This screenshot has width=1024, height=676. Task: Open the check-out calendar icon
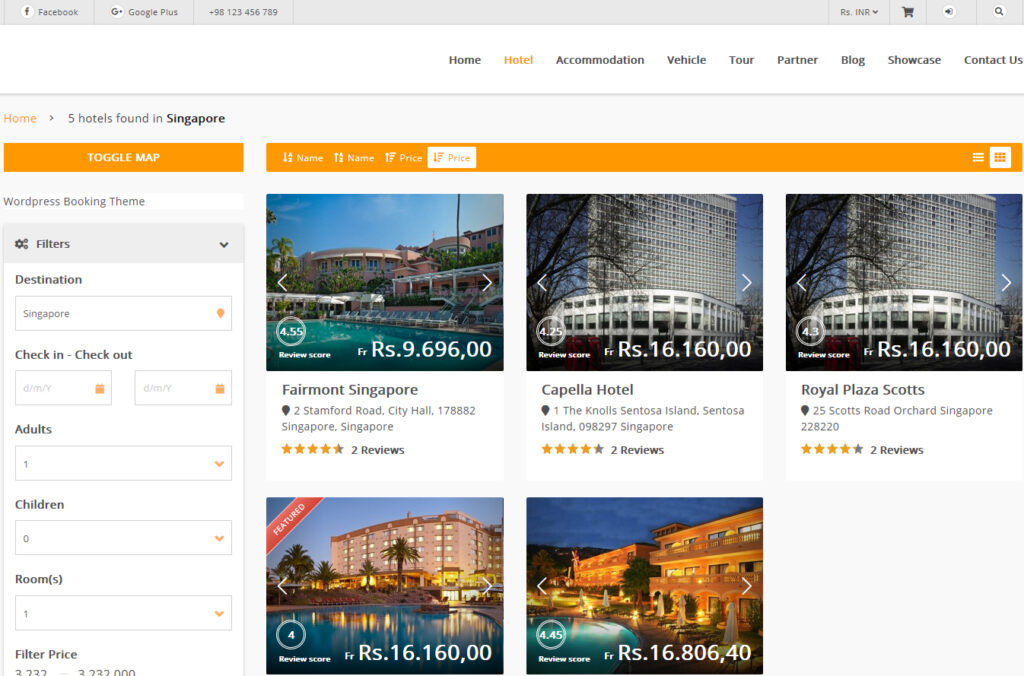[x=220, y=388]
